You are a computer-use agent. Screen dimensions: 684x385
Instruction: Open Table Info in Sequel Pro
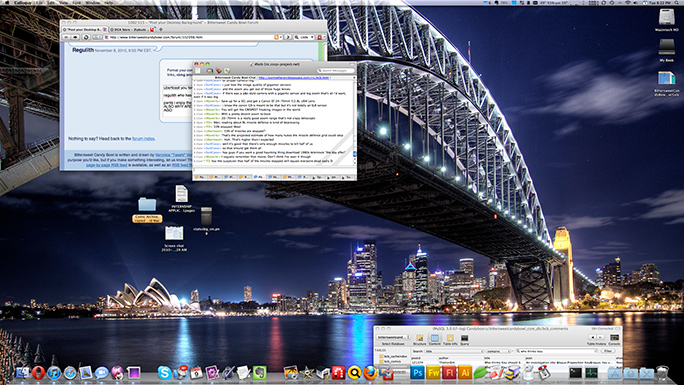click(450, 339)
